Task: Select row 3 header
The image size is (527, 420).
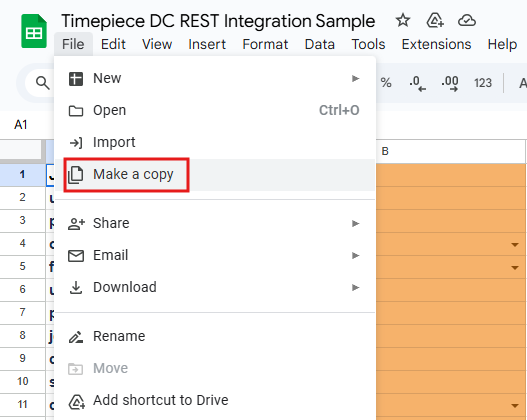Action: point(22,221)
